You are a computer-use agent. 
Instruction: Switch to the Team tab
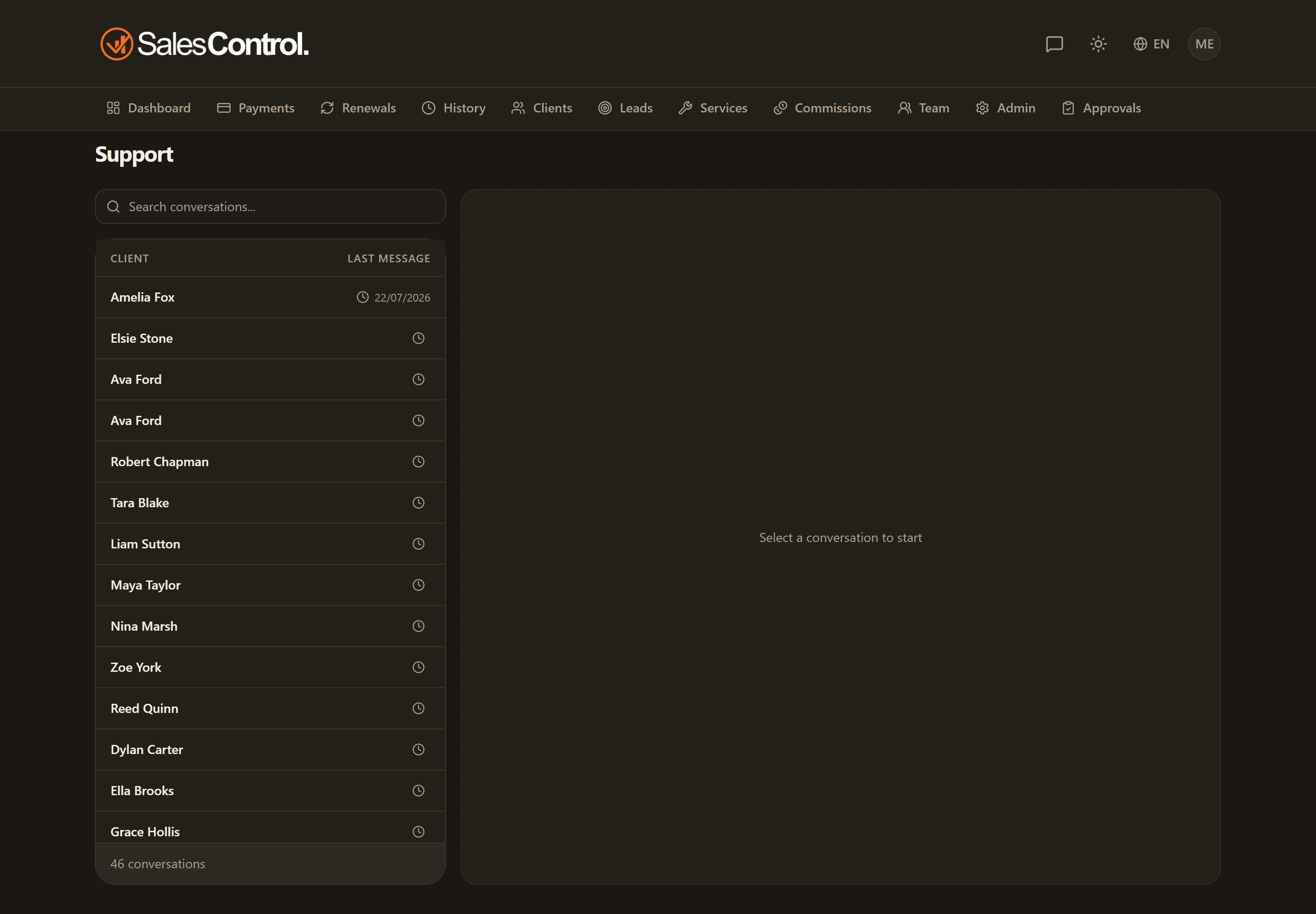[x=924, y=108]
